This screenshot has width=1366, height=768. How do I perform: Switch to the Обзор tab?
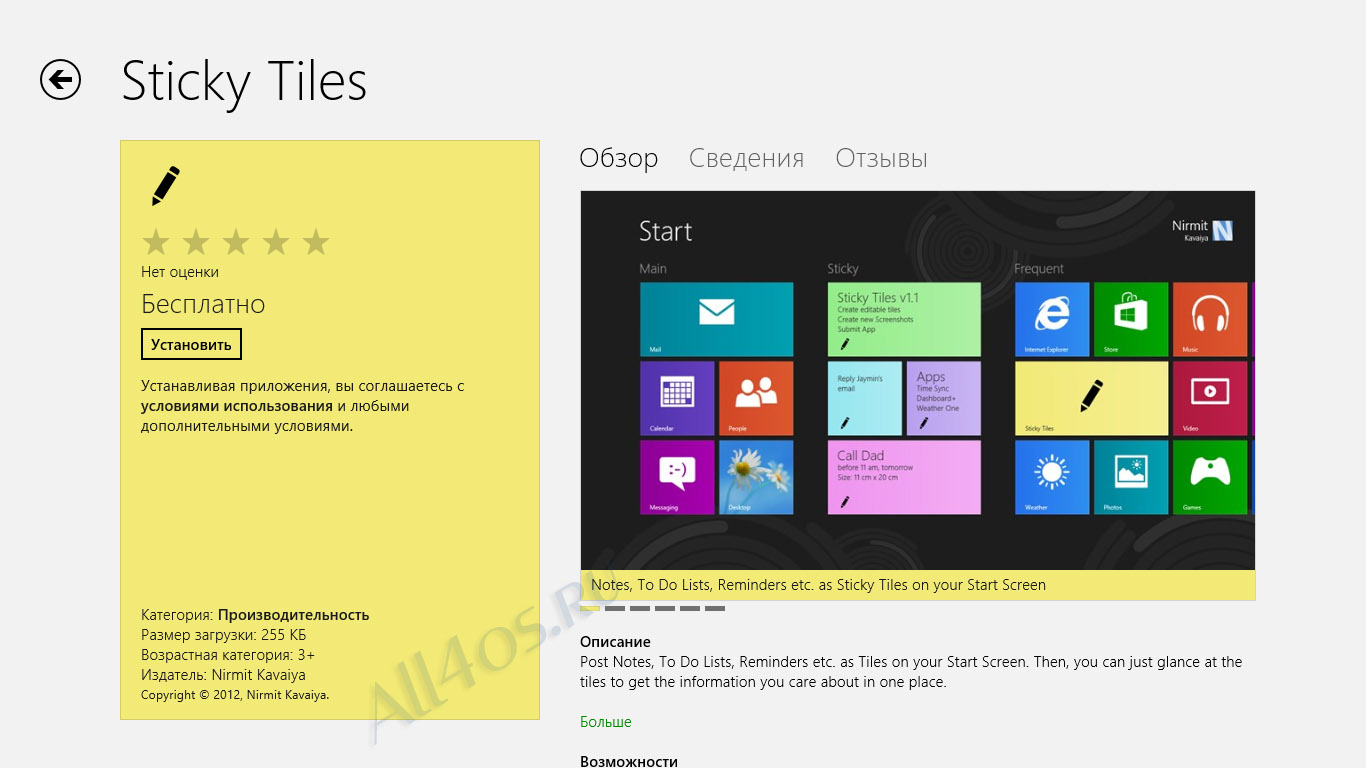point(619,158)
